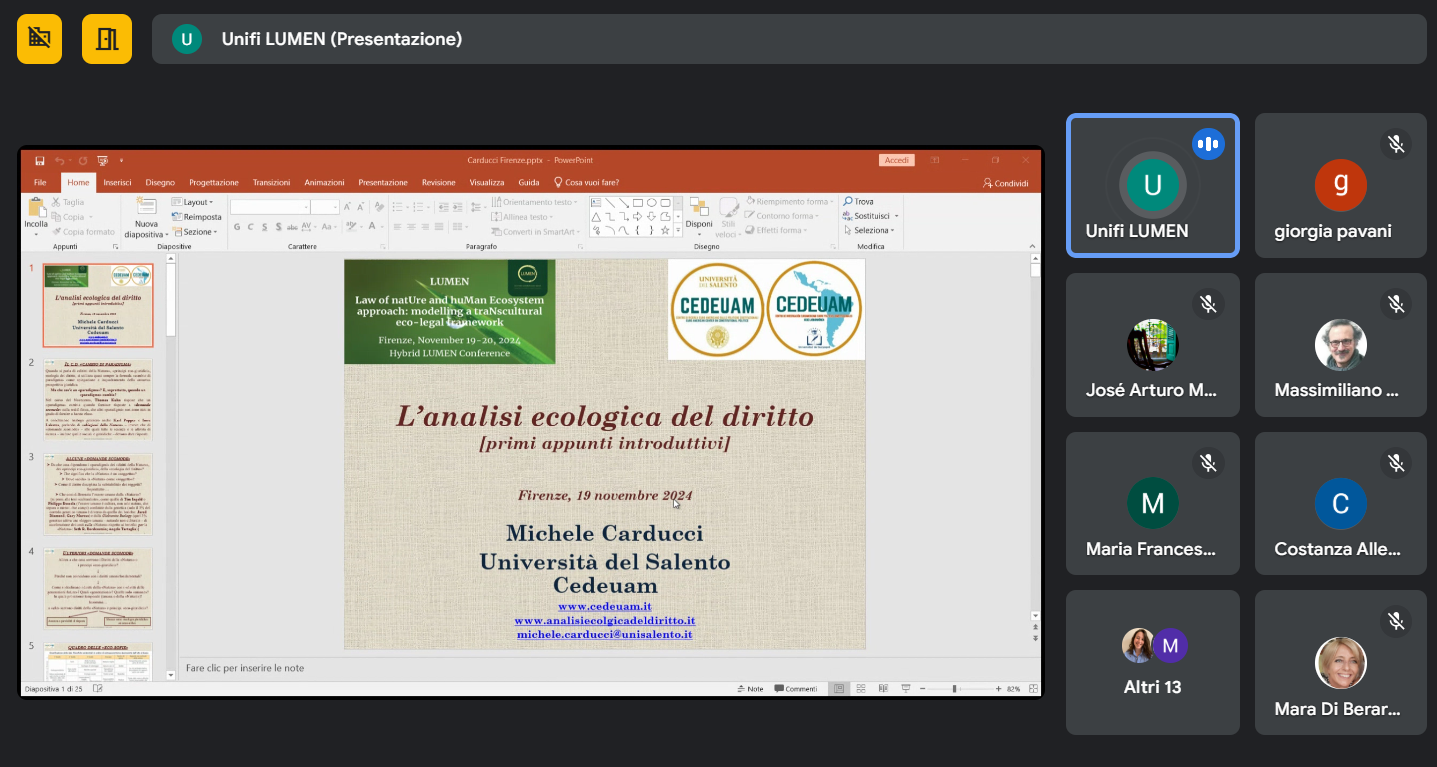Click the Trova search tool
The image size is (1437, 767).
pos(859,202)
